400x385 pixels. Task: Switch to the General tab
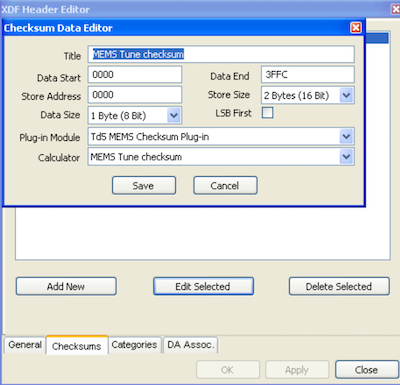pos(25,345)
